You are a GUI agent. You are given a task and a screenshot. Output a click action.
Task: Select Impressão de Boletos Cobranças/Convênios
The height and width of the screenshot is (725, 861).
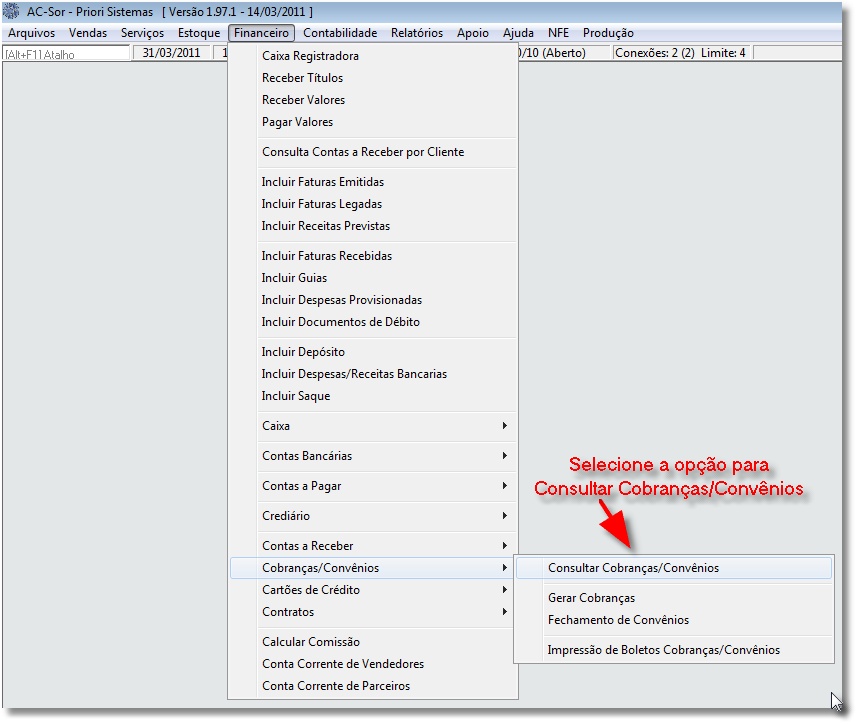coord(663,650)
